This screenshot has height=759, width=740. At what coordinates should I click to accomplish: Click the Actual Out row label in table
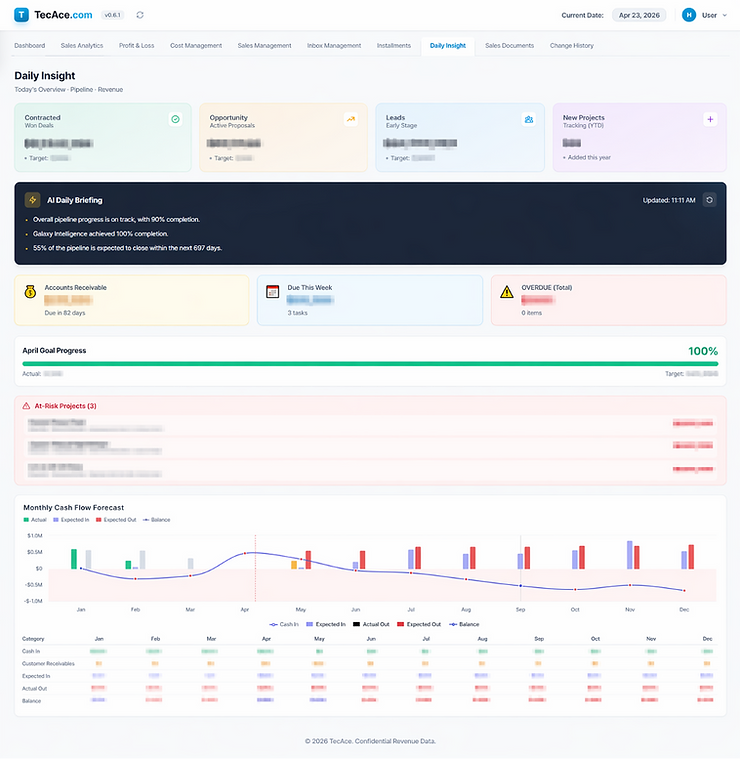click(x=34, y=688)
